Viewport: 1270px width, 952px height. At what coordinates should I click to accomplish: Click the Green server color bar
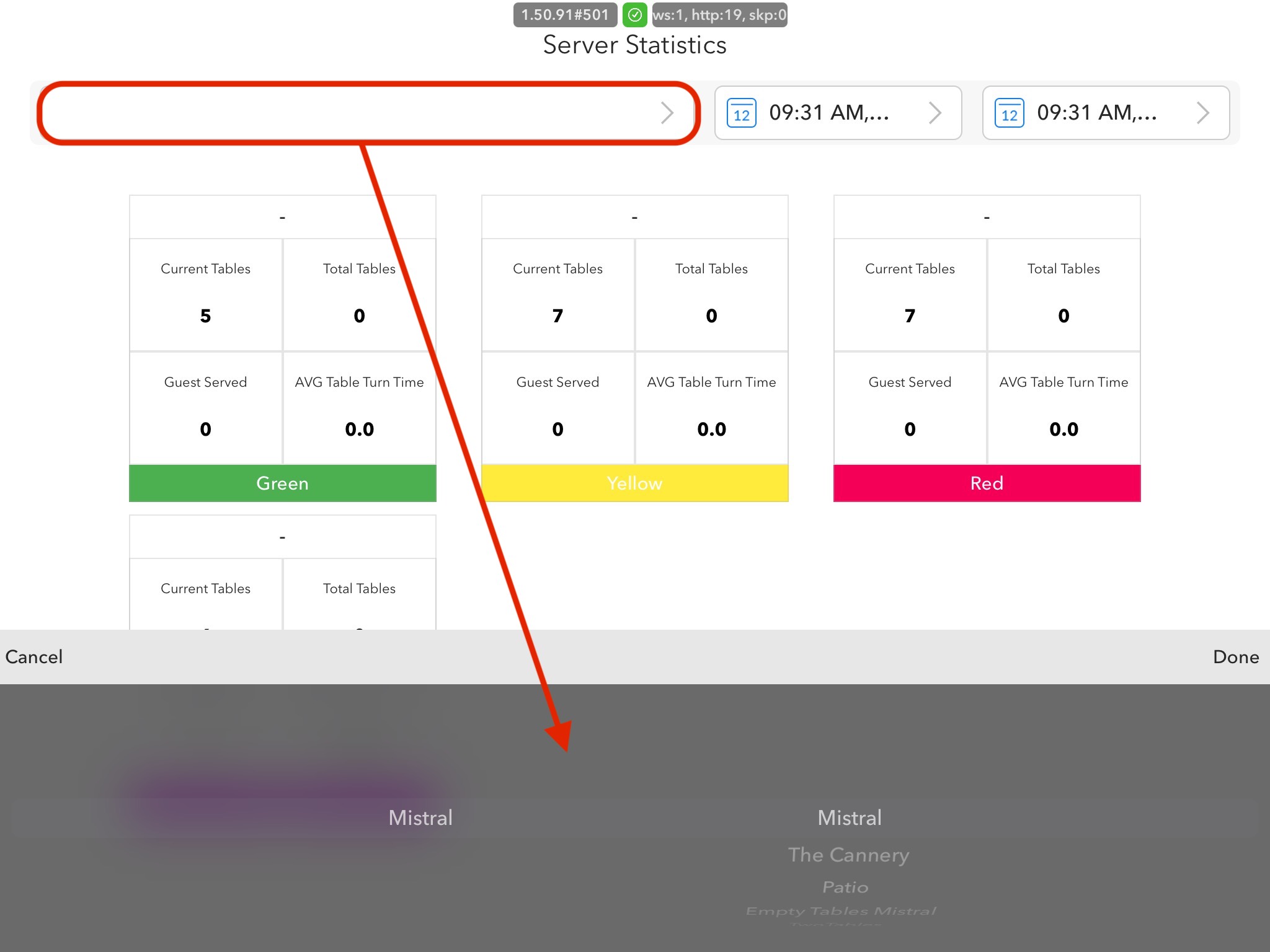[x=282, y=483]
